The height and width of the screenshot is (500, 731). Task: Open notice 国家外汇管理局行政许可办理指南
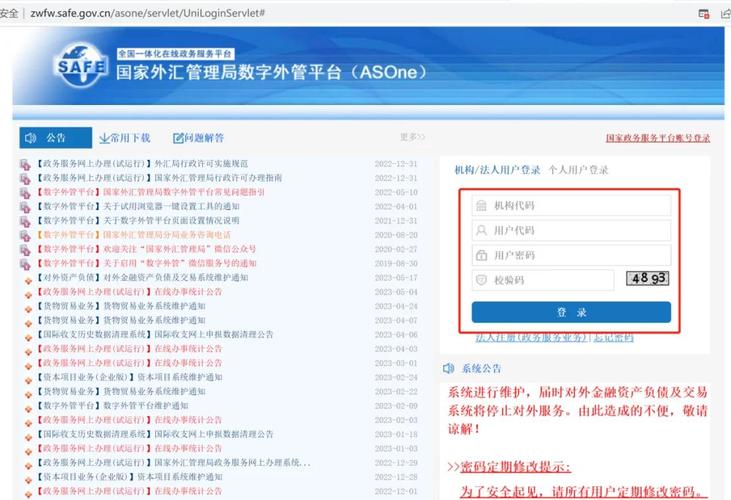coord(218,178)
